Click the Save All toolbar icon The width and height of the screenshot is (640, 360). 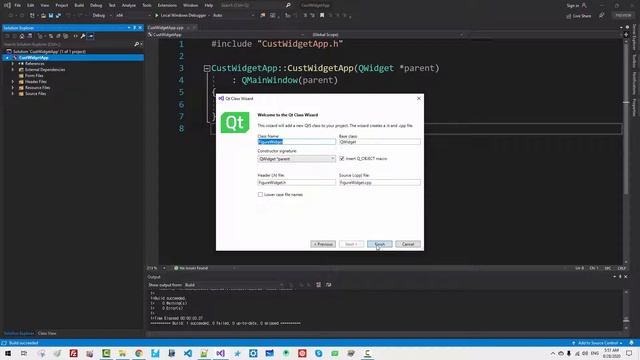(58, 16)
